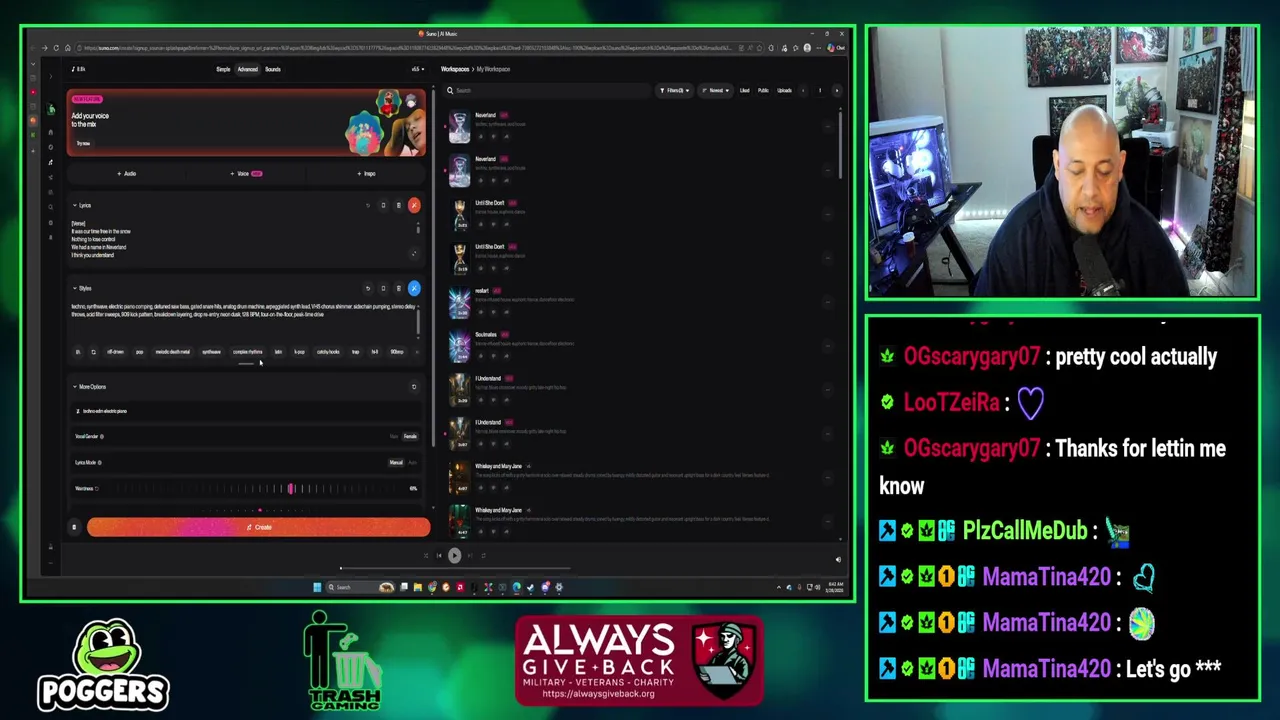Switch to the Sounds tab
This screenshot has width=1280, height=720.
click(273, 70)
